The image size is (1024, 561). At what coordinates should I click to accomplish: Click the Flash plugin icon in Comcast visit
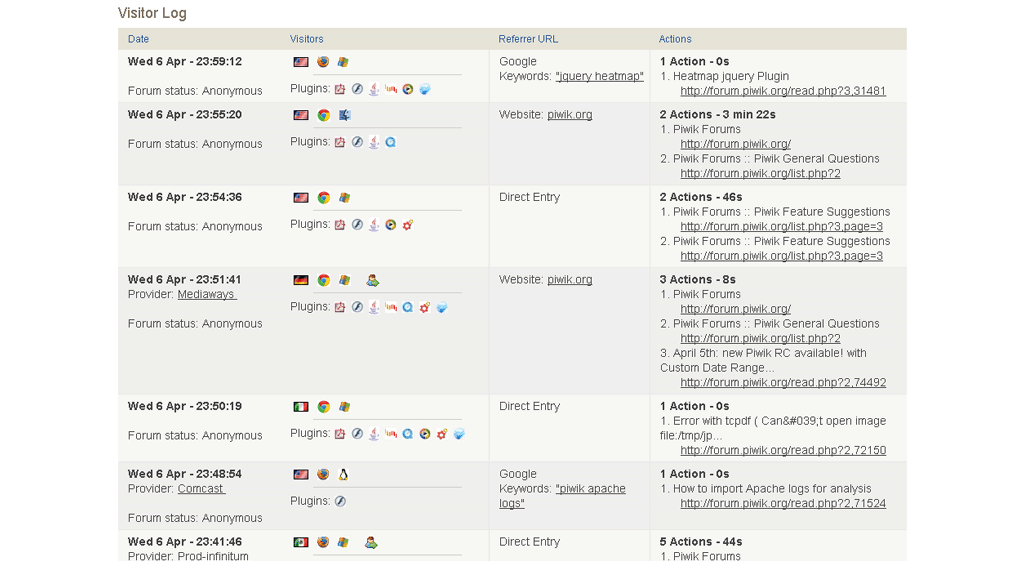pos(340,501)
